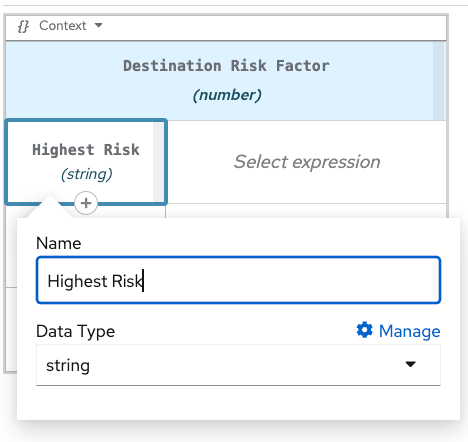
Task: Select the Destination Risk Factor header cell
Action: point(226,81)
